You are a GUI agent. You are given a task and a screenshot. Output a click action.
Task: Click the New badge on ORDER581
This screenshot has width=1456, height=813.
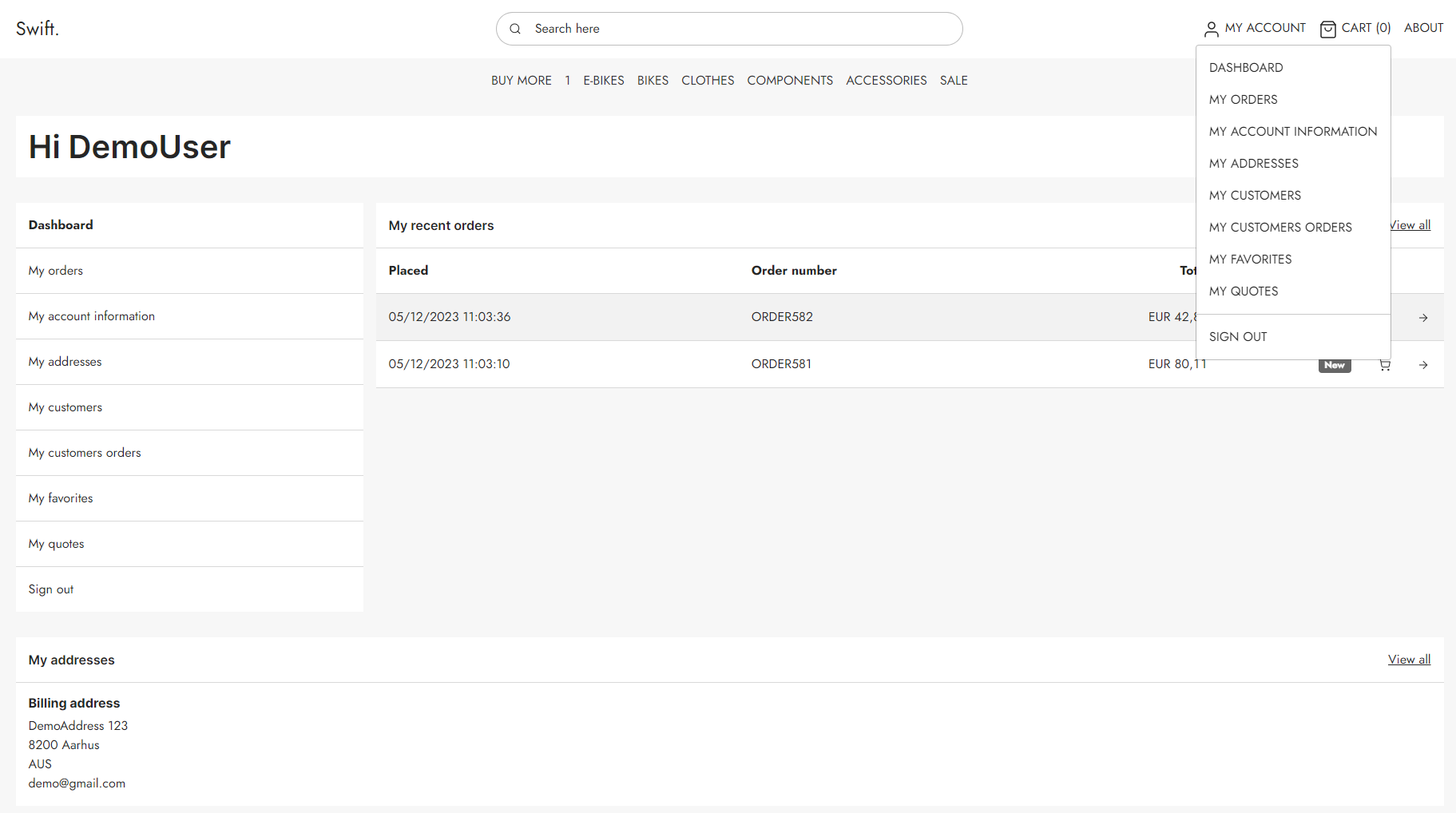click(1335, 365)
